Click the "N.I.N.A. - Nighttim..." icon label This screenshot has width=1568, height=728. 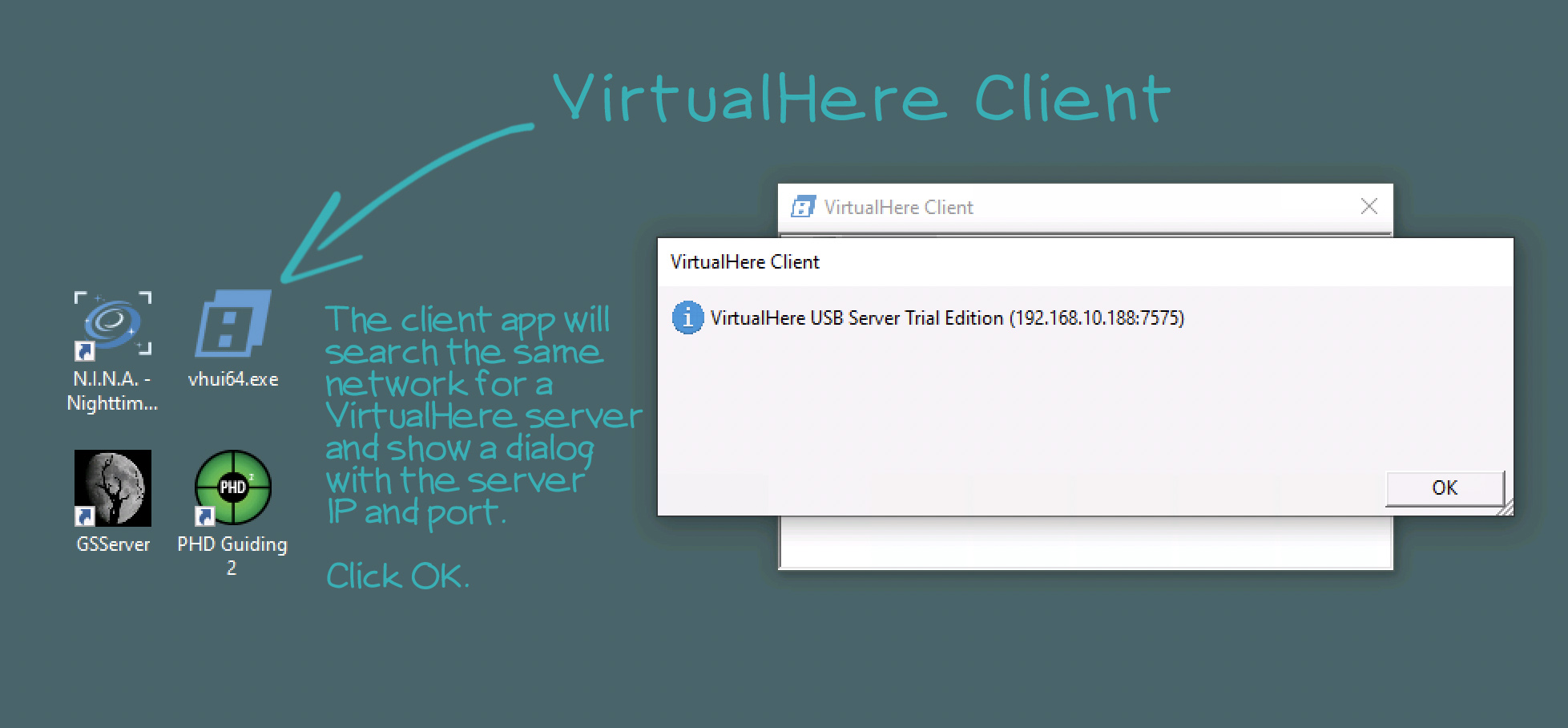(112, 390)
